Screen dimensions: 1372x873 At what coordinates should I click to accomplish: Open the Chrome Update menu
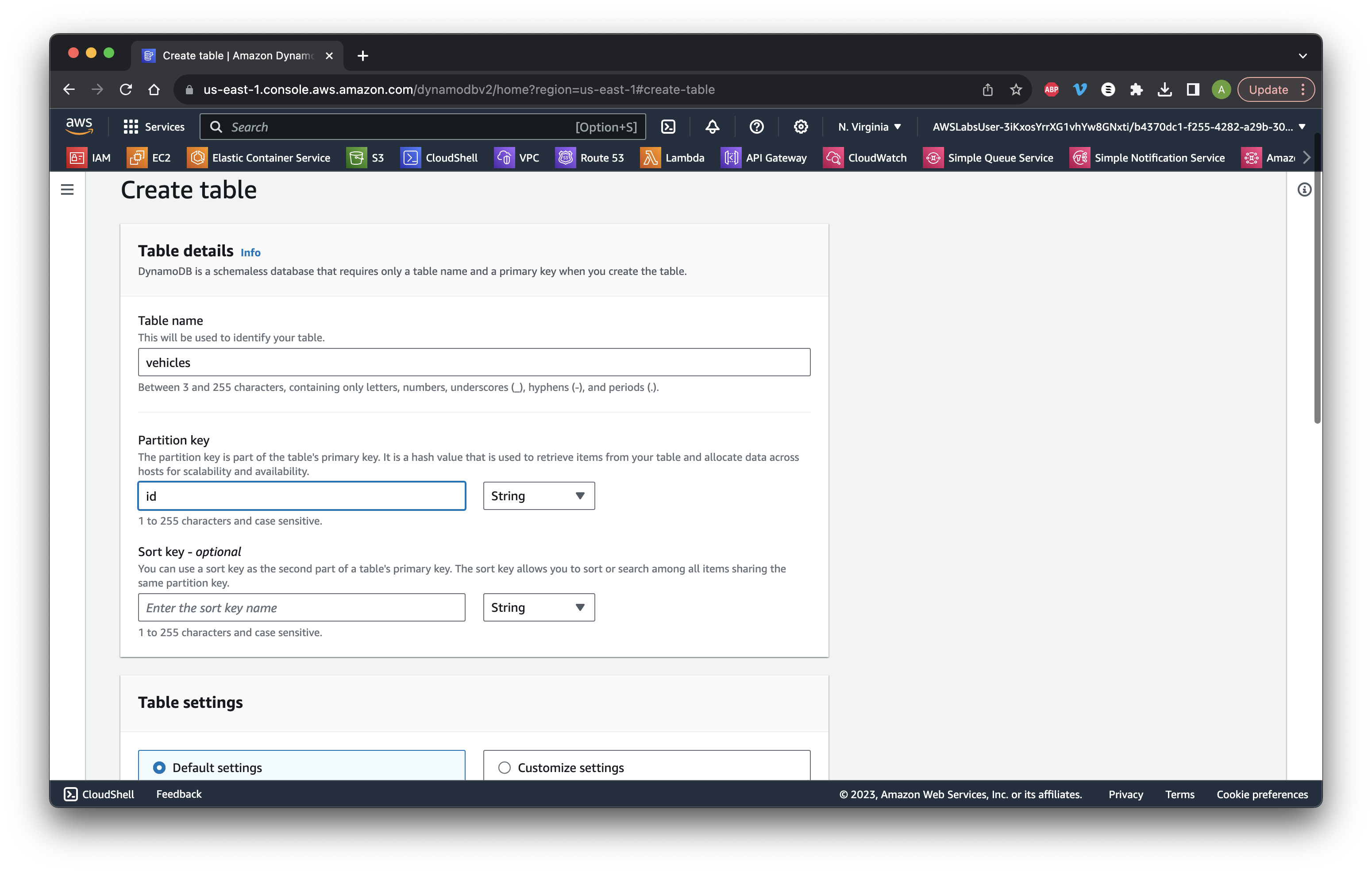pyautogui.click(x=1276, y=89)
